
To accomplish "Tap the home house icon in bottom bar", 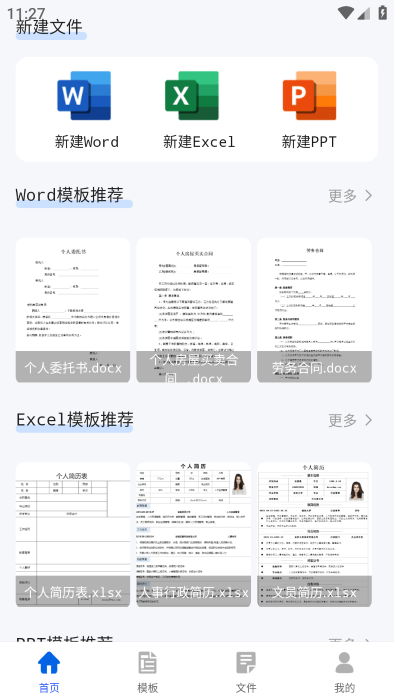I will [49, 662].
